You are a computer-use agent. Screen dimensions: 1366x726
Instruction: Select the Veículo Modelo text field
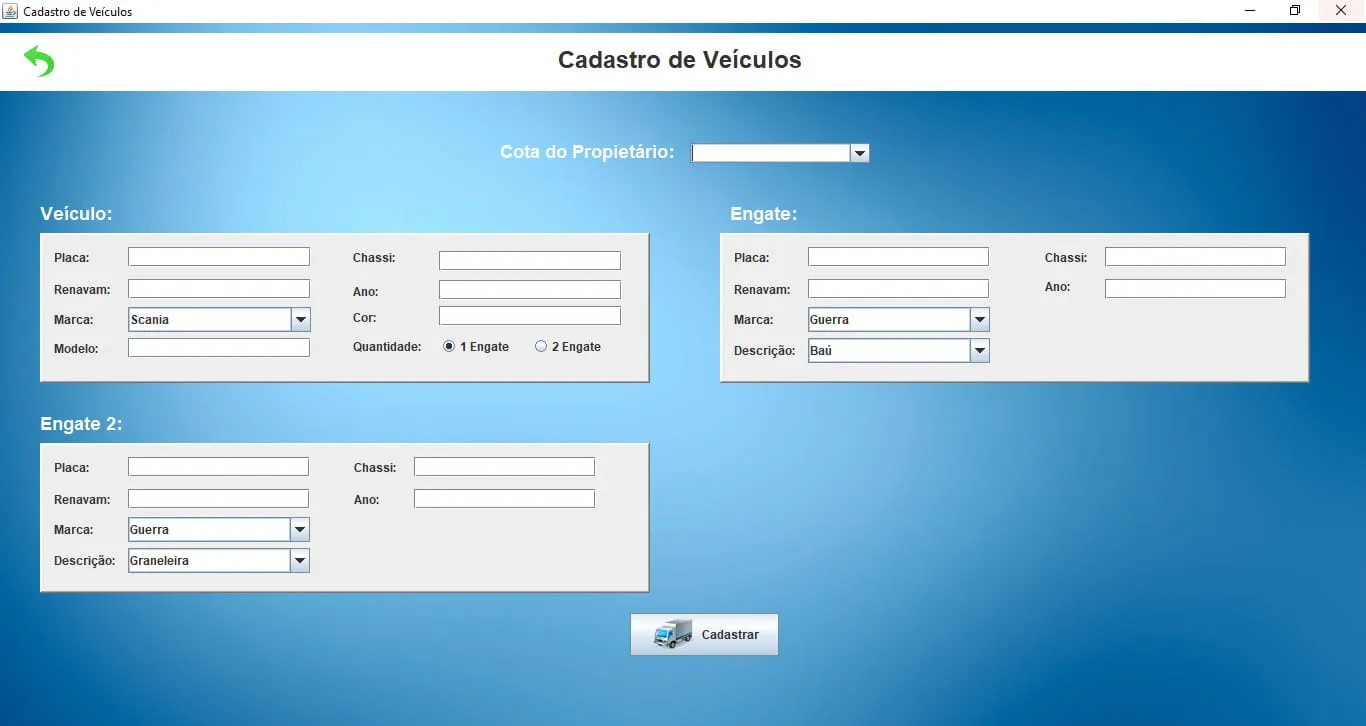pos(219,348)
